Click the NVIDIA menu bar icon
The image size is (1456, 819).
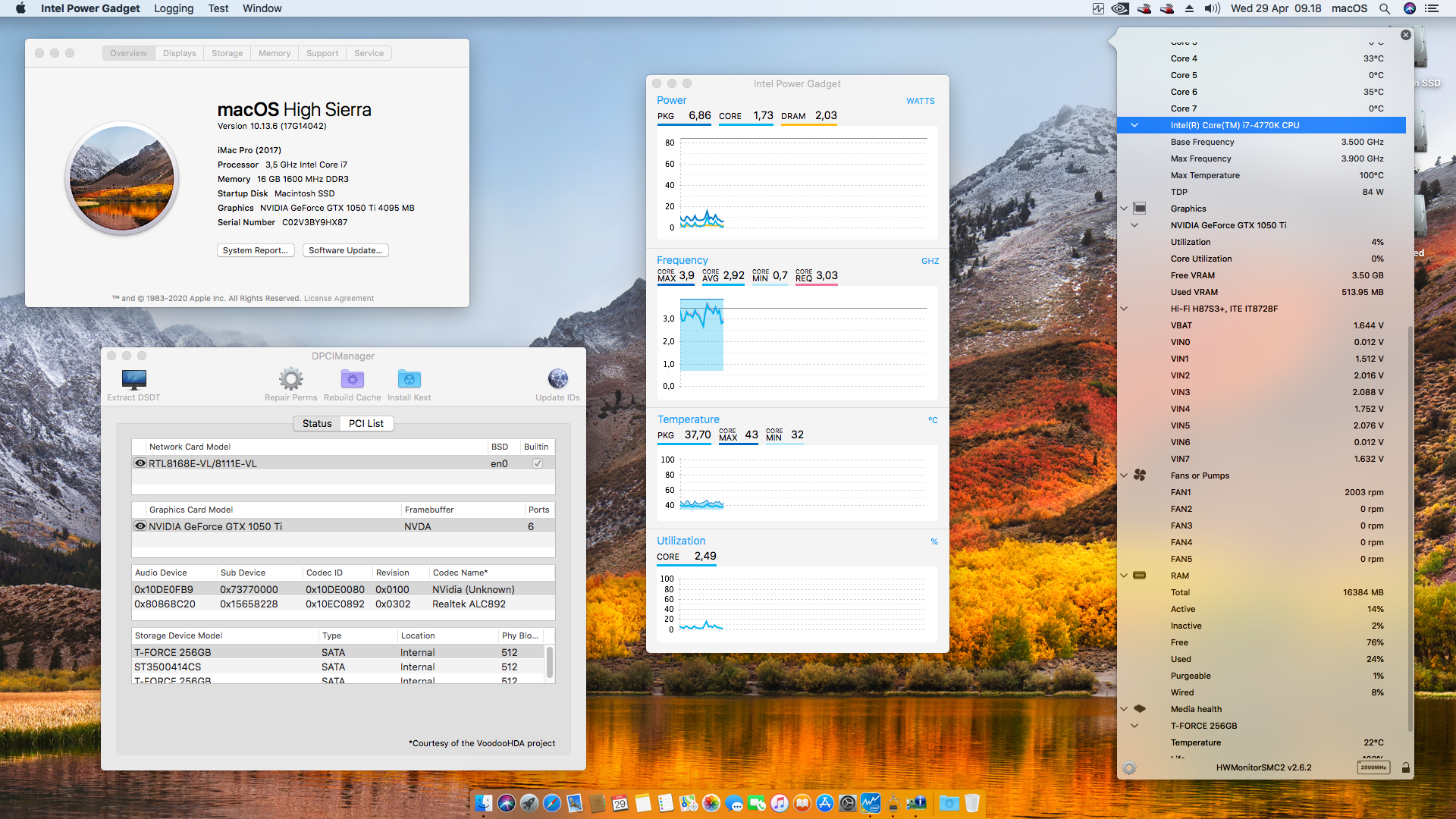pos(1120,8)
